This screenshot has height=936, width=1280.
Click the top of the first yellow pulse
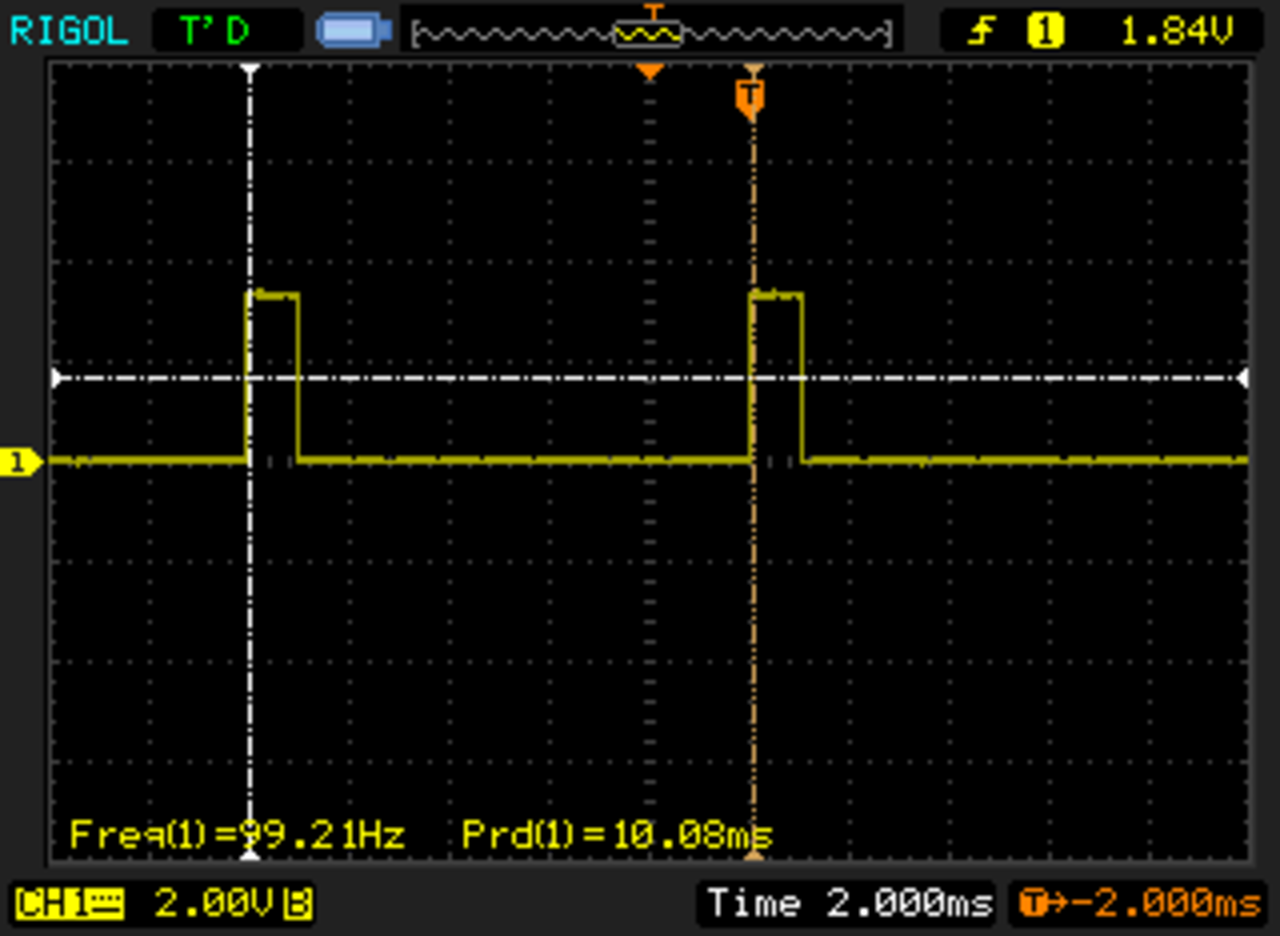coord(274,295)
